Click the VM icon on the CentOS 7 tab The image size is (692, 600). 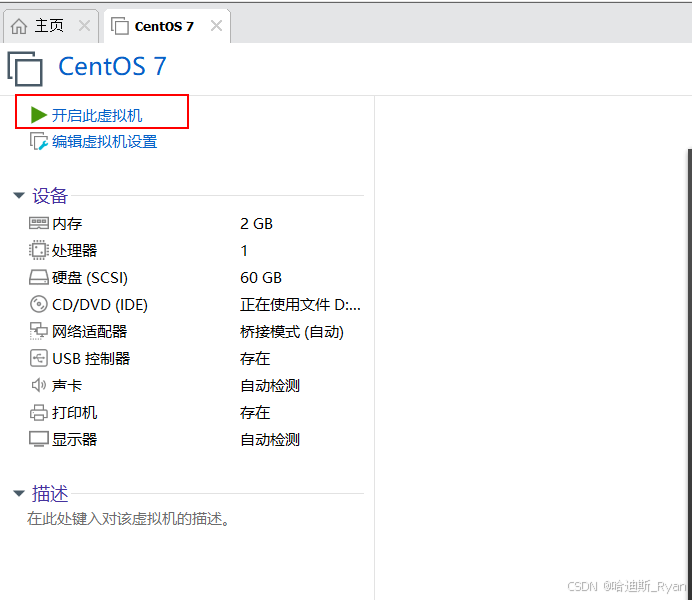pos(120,26)
